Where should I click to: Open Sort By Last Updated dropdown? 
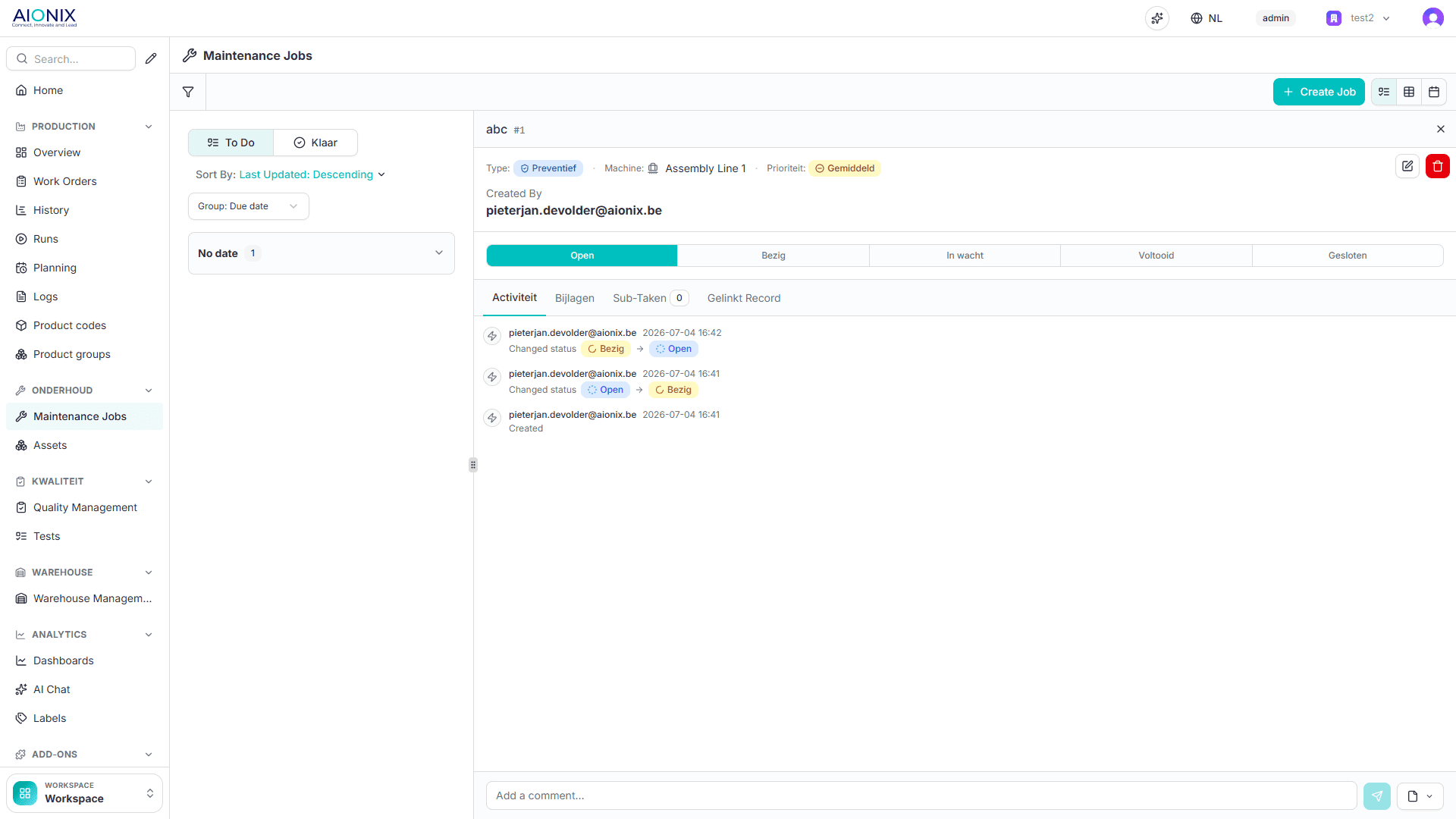coord(312,174)
